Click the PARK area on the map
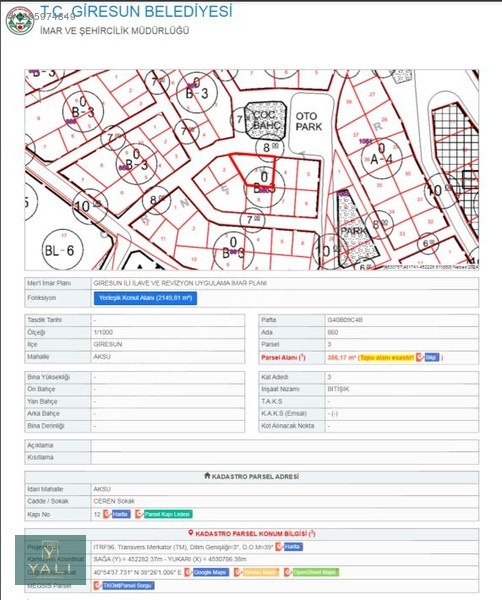The width and height of the screenshot is (502, 600). pyautogui.click(x=354, y=231)
